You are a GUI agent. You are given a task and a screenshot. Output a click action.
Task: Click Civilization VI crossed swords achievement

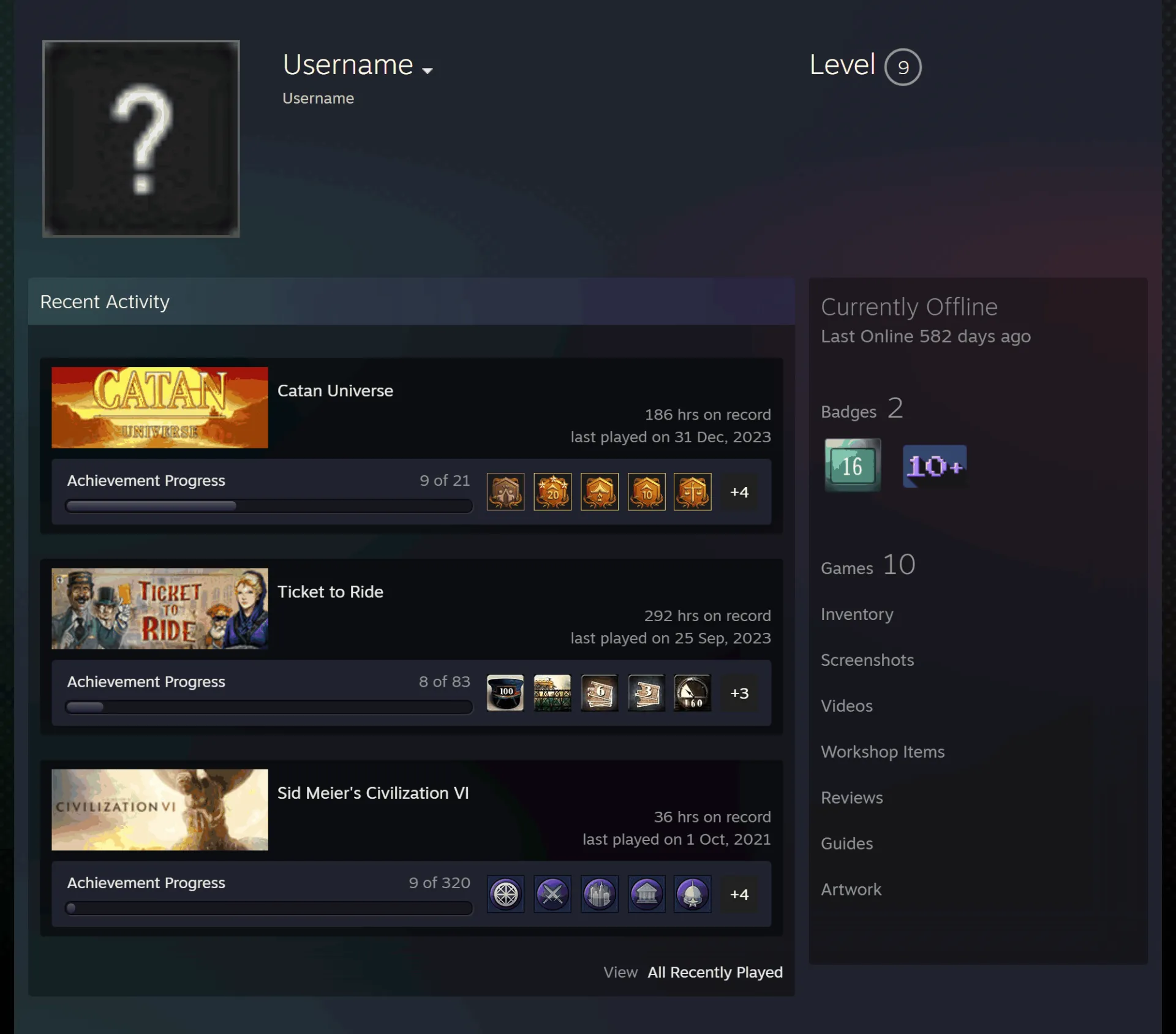coord(552,894)
